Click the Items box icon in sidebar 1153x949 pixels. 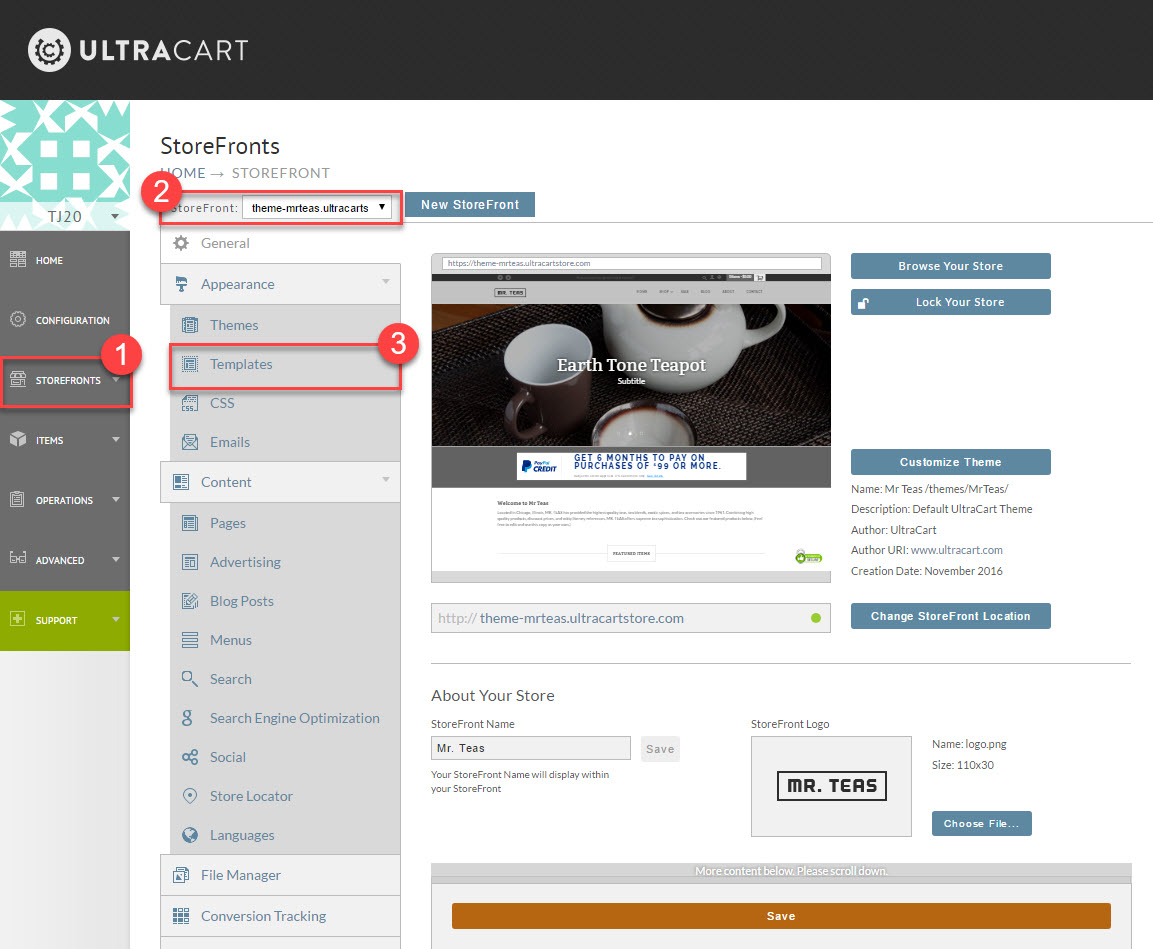18,440
